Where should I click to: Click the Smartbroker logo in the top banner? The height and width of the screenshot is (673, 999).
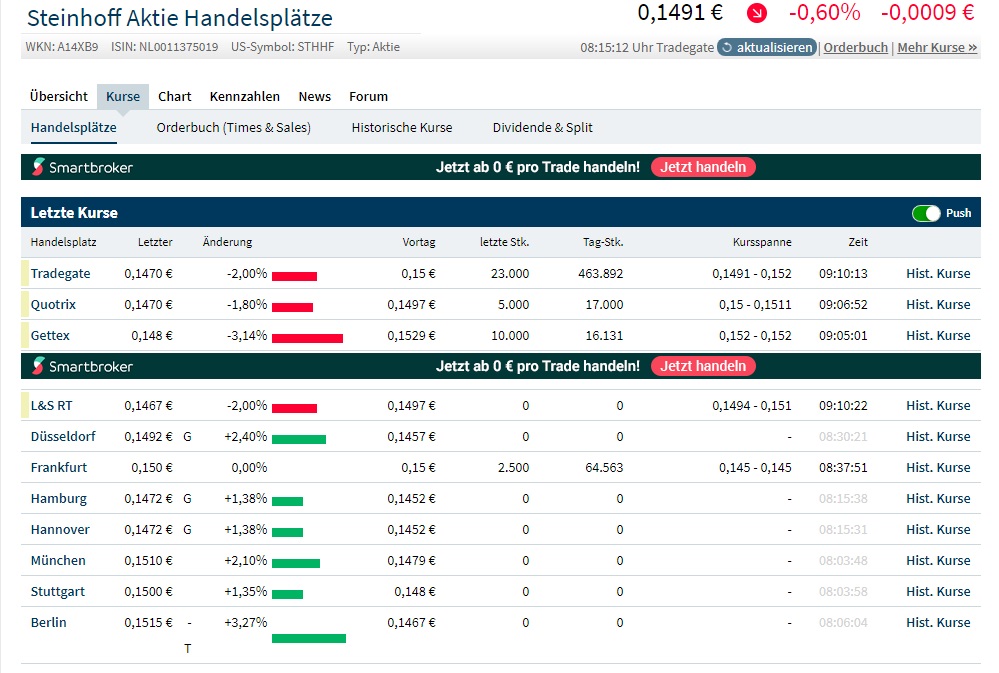(x=82, y=167)
